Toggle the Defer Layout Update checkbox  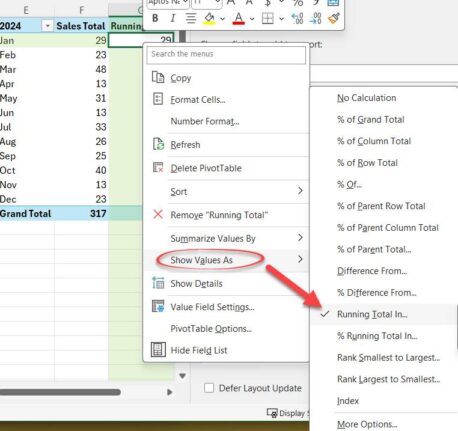[209, 388]
